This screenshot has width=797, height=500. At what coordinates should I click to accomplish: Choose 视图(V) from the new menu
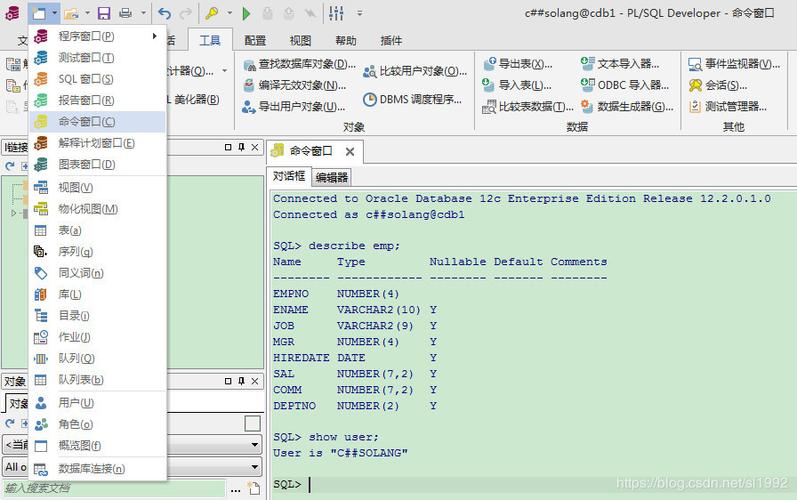[x=98, y=188]
